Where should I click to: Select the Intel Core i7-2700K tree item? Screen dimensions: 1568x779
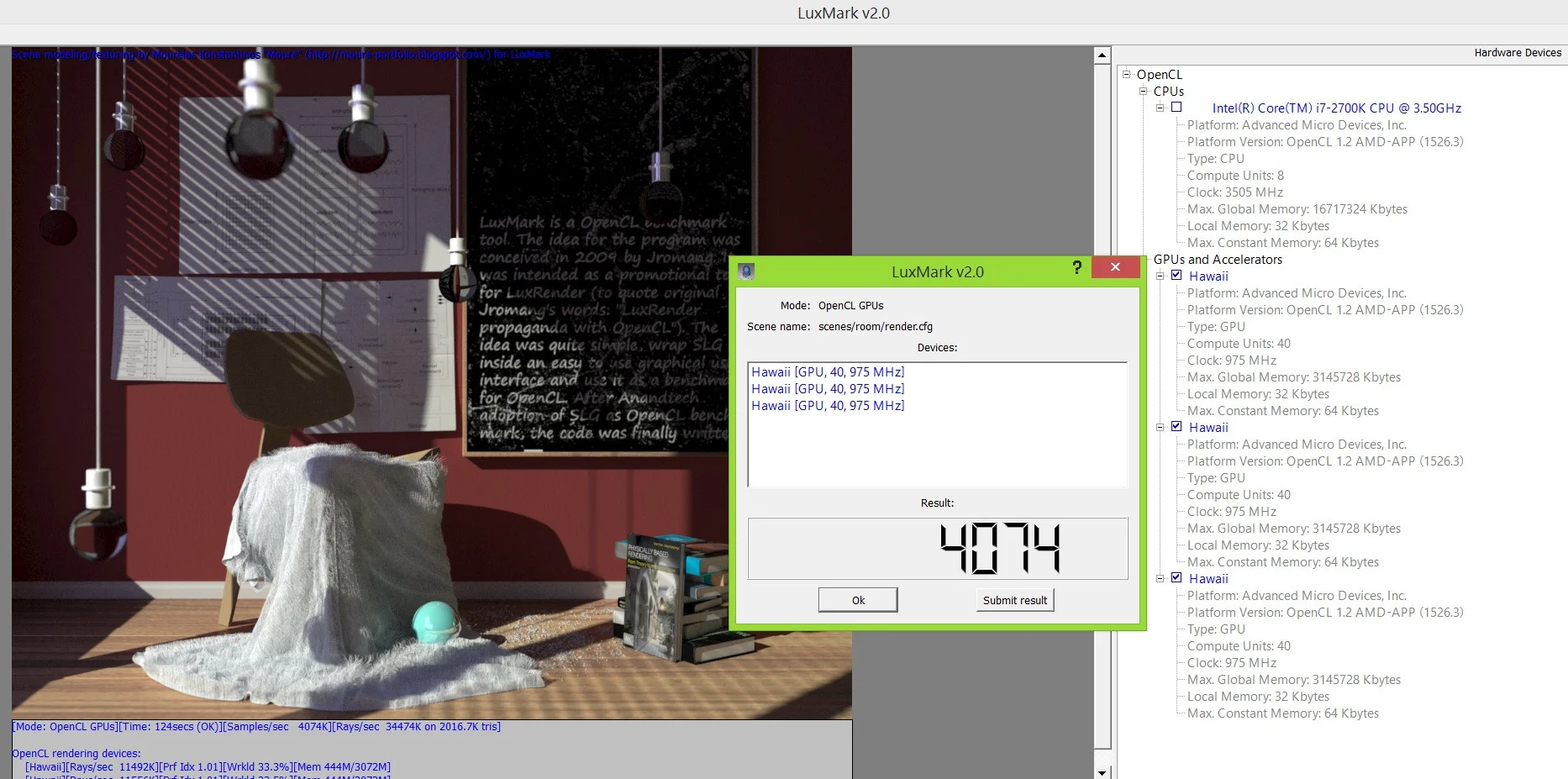[x=1336, y=108]
